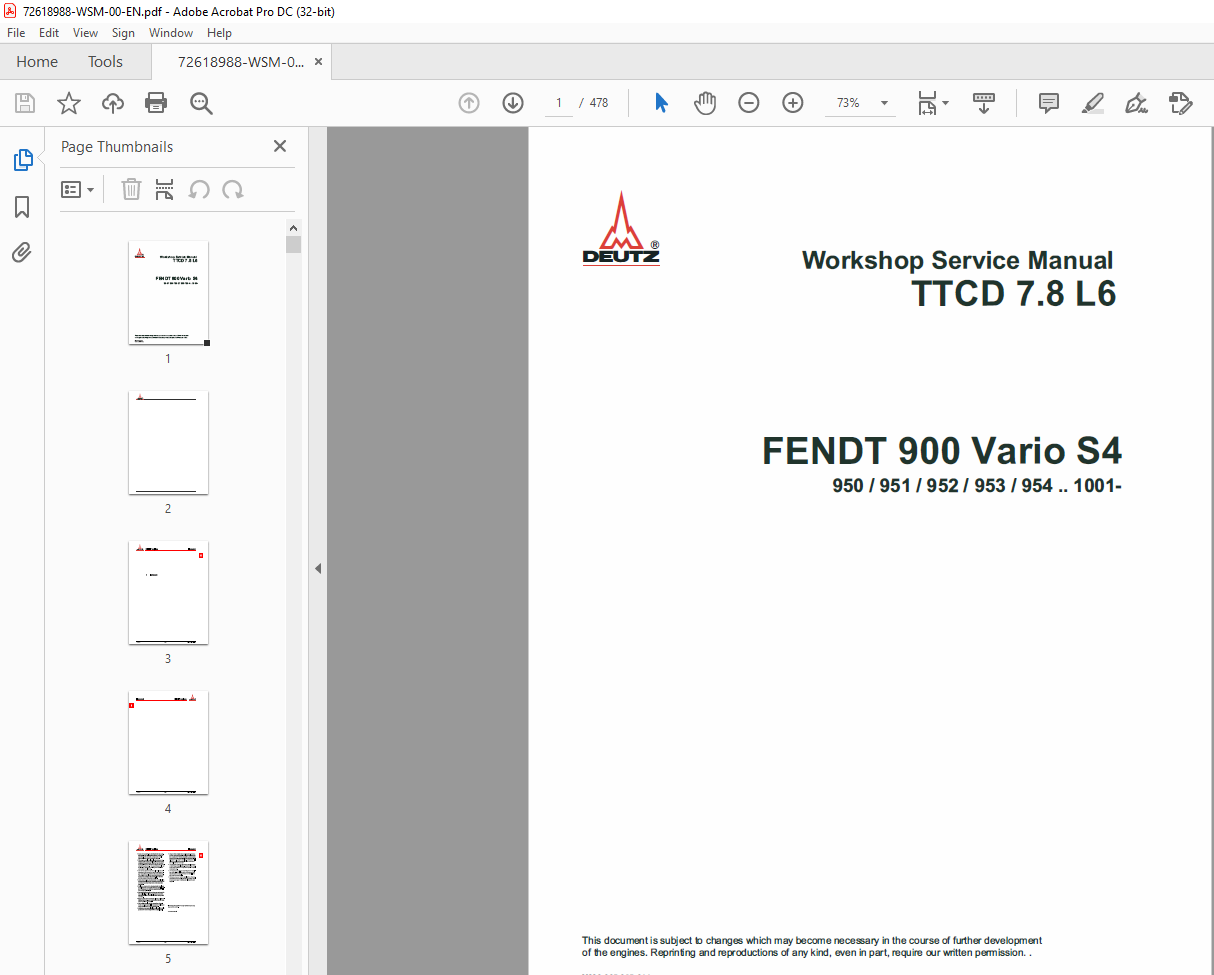
Task: Select page 2 thumbnail
Action: [168, 442]
